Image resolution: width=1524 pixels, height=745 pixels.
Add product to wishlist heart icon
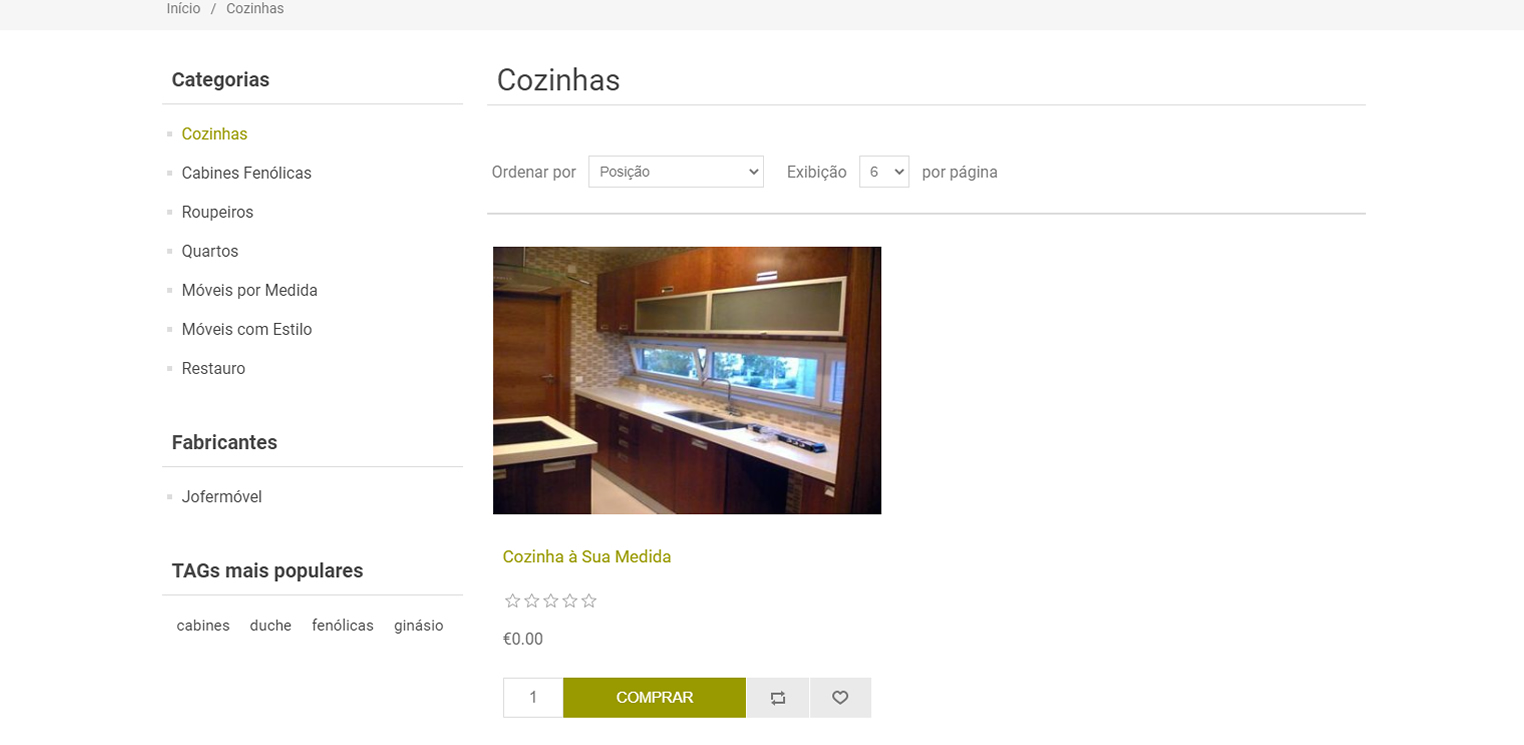click(x=840, y=698)
